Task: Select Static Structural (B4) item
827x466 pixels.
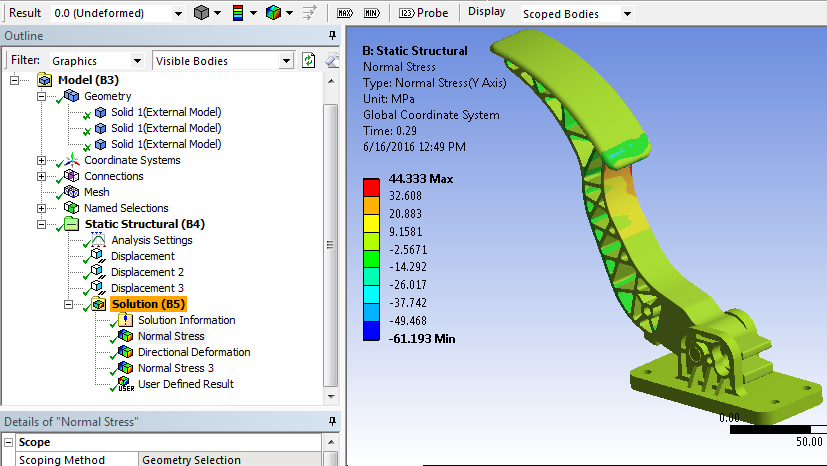Action: 145,225
